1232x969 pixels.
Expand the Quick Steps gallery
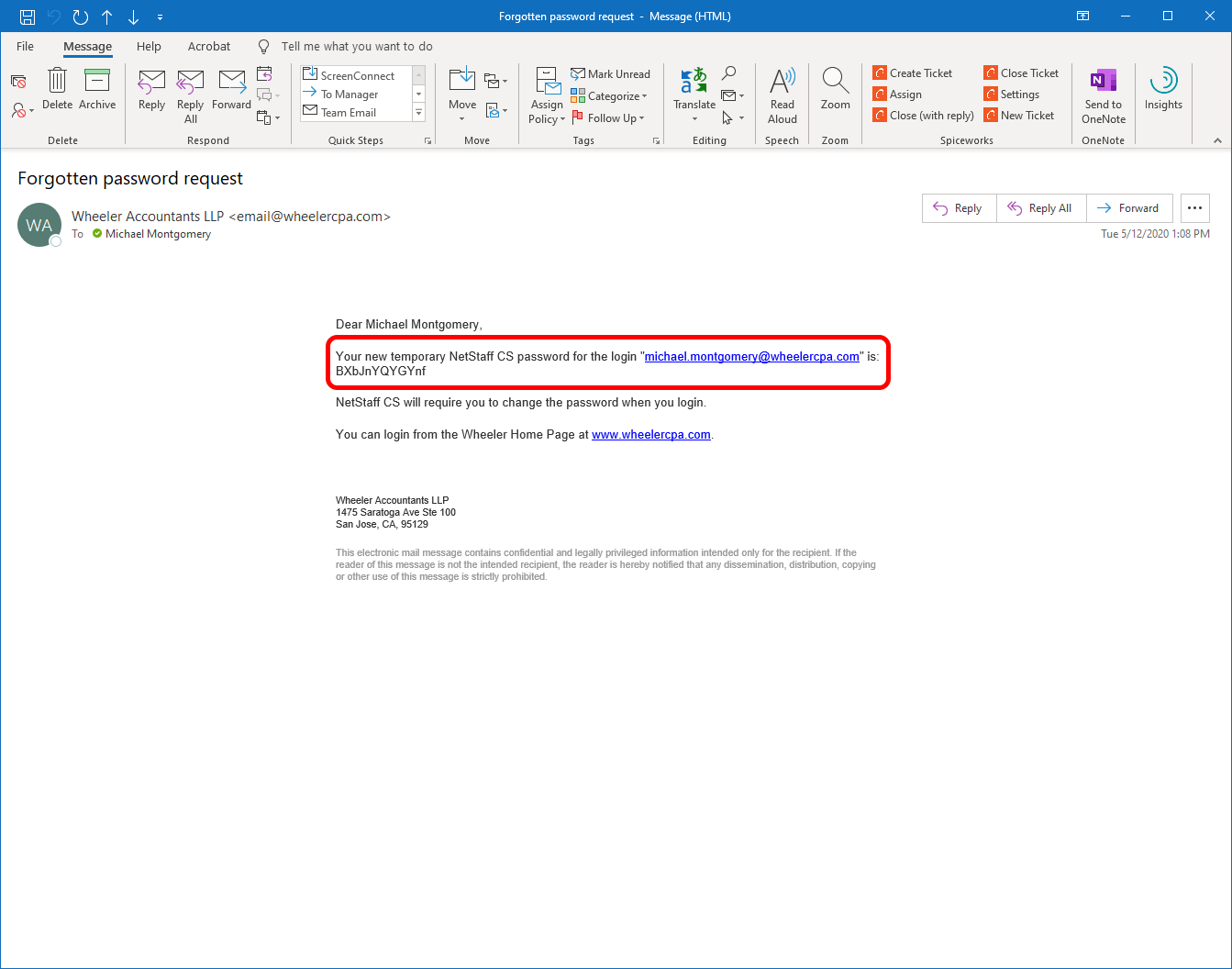(x=419, y=113)
